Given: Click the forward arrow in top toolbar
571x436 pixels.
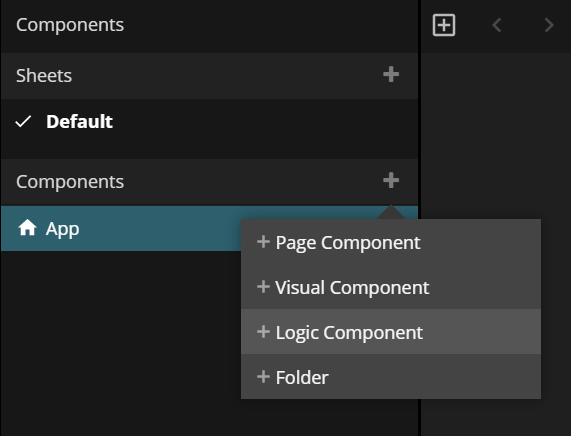Looking at the screenshot, I should pos(549,25).
